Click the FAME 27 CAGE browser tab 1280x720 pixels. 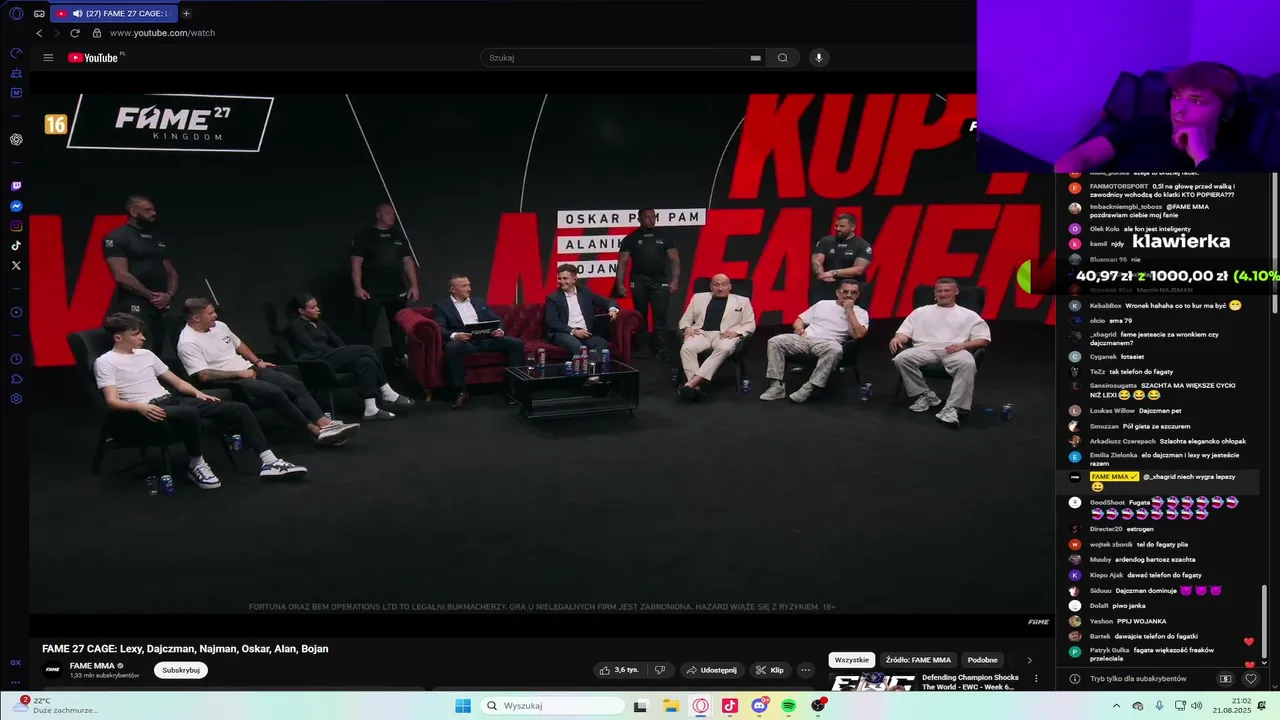pyautogui.click(x=112, y=13)
